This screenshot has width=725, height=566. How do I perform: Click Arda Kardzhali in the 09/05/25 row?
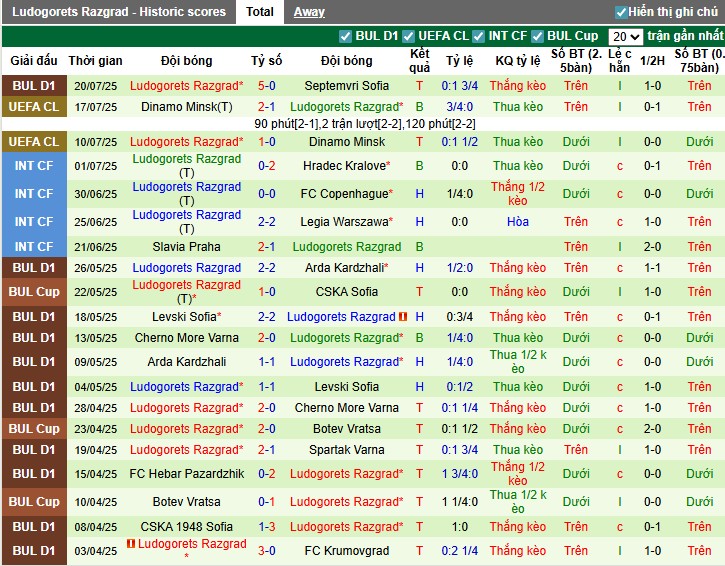pos(186,362)
